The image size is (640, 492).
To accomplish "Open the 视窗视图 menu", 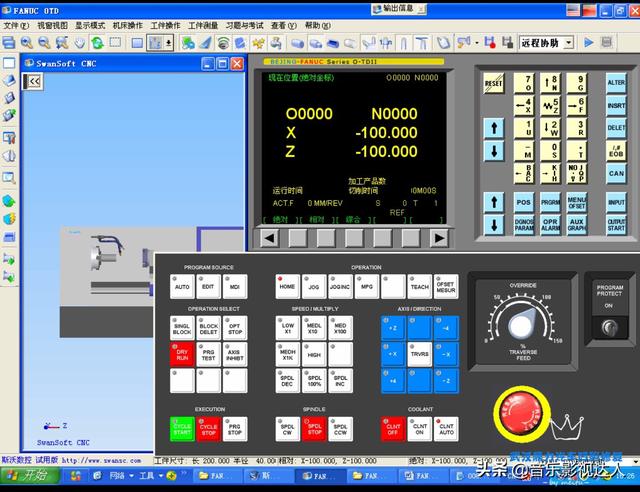I will pyautogui.click(x=52, y=25).
